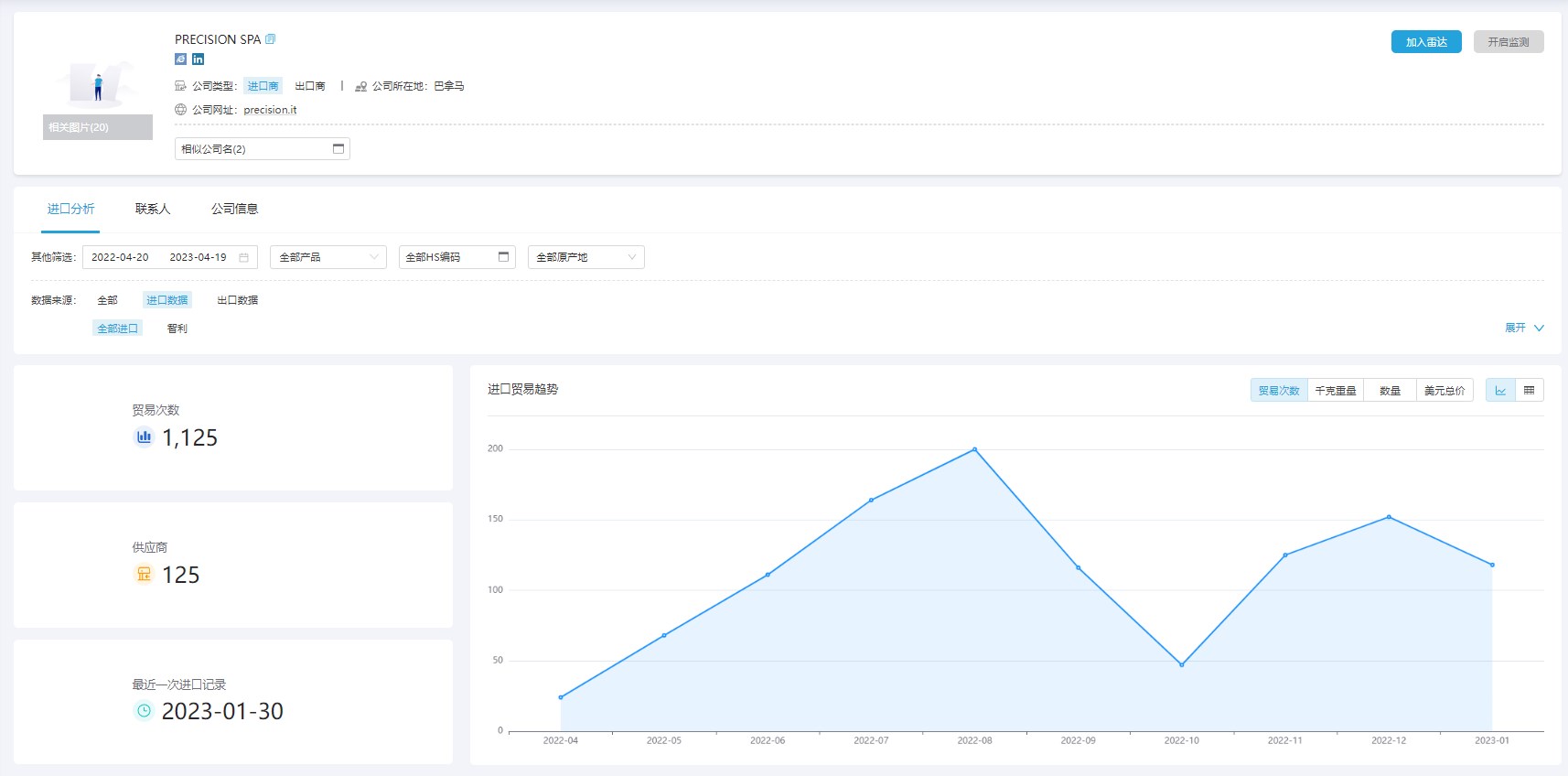Click the supplier shop icon near 125
This screenshot has height=776, width=1568.
tap(144, 575)
